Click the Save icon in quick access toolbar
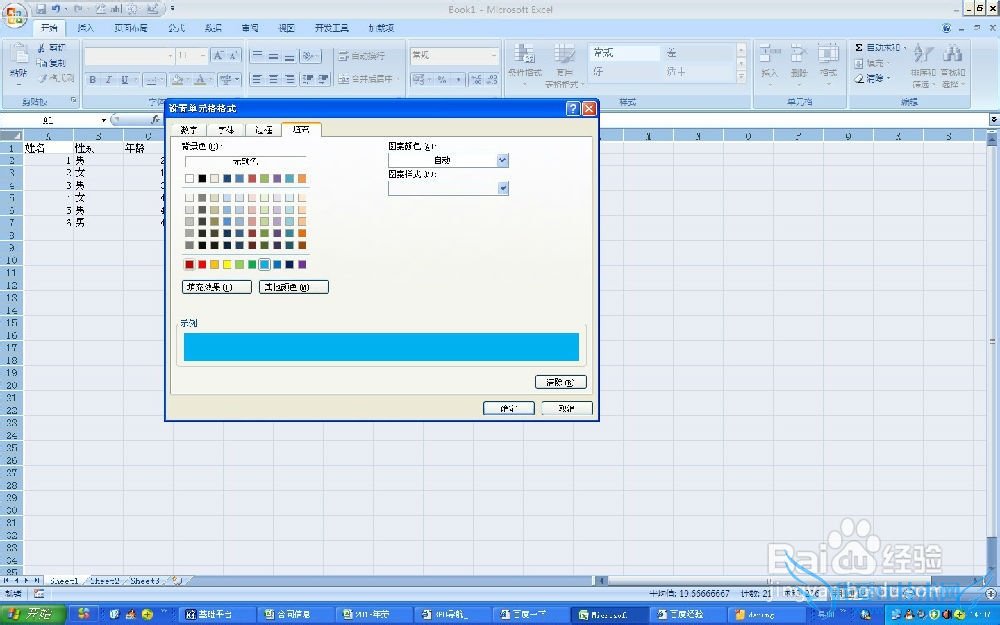Screen dimensions: 1000x625 (42, 9)
